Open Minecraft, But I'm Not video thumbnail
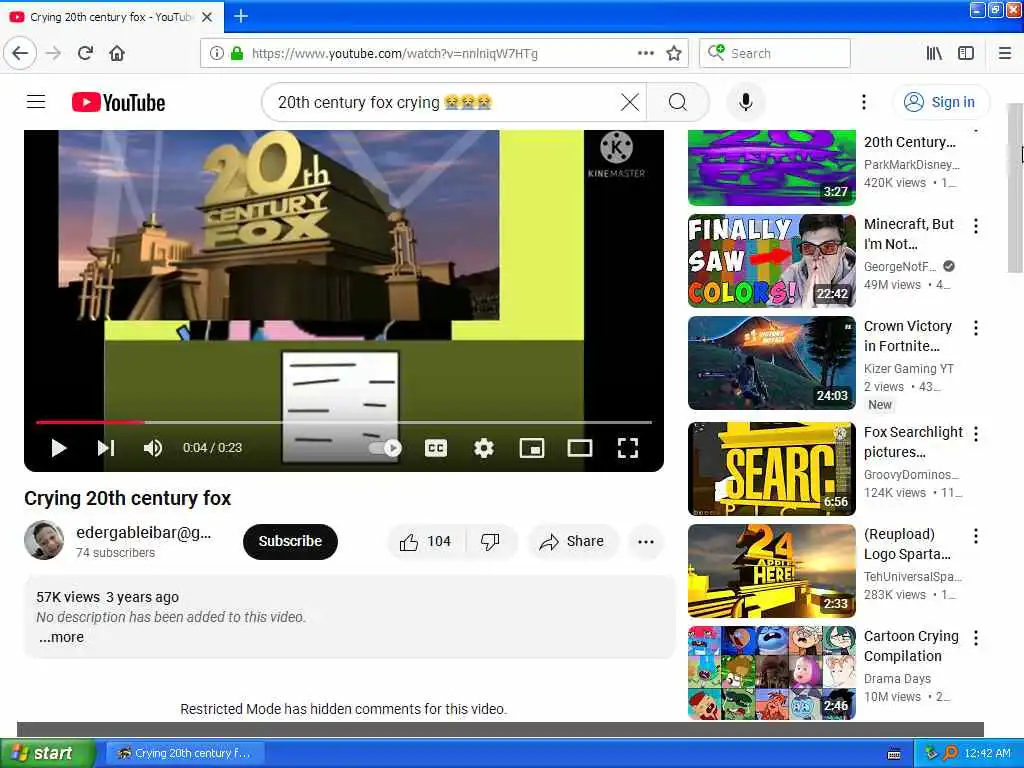This screenshot has width=1024, height=768. point(772,261)
